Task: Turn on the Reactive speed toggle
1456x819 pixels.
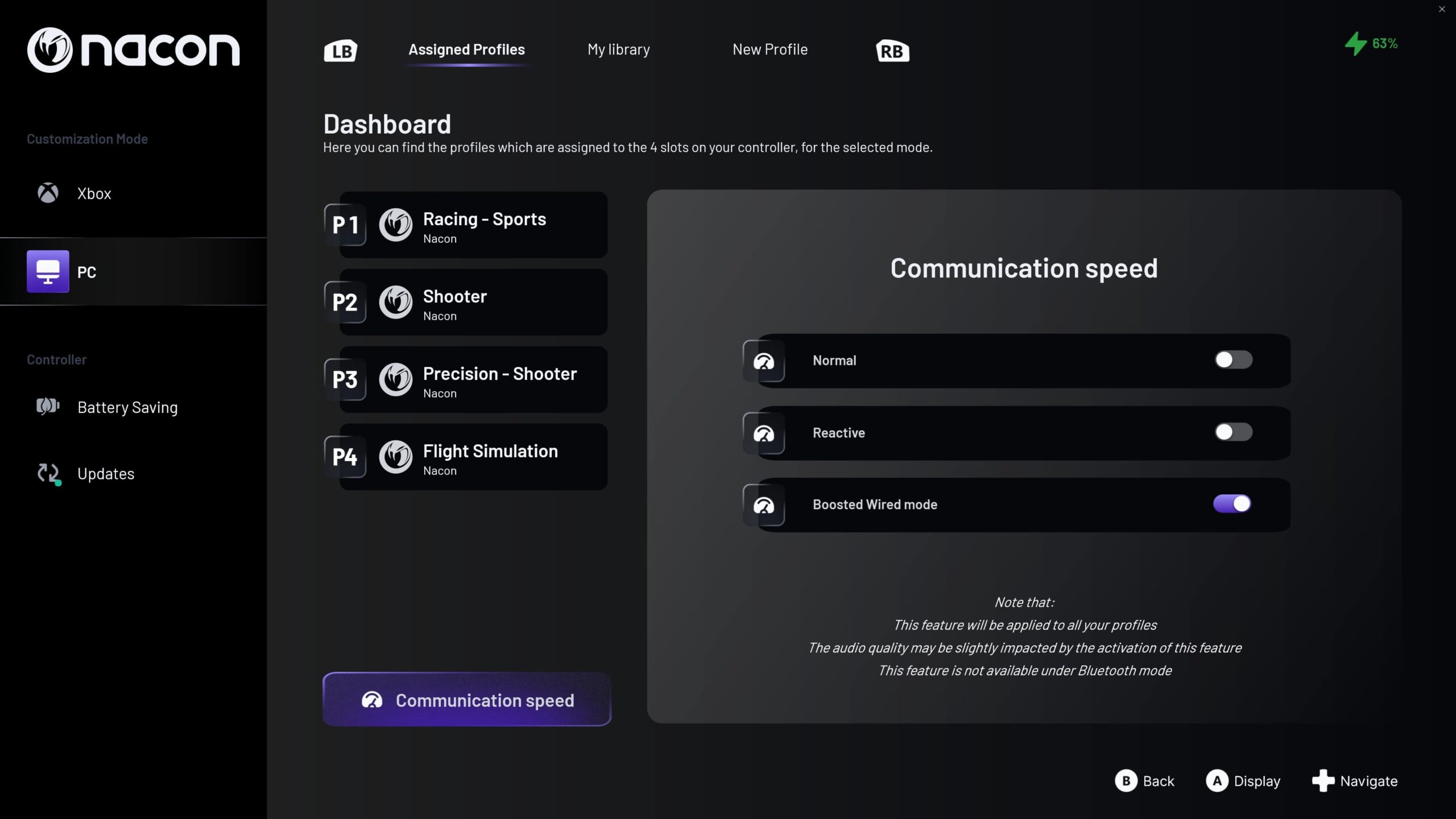Action: pyautogui.click(x=1233, y=432)
